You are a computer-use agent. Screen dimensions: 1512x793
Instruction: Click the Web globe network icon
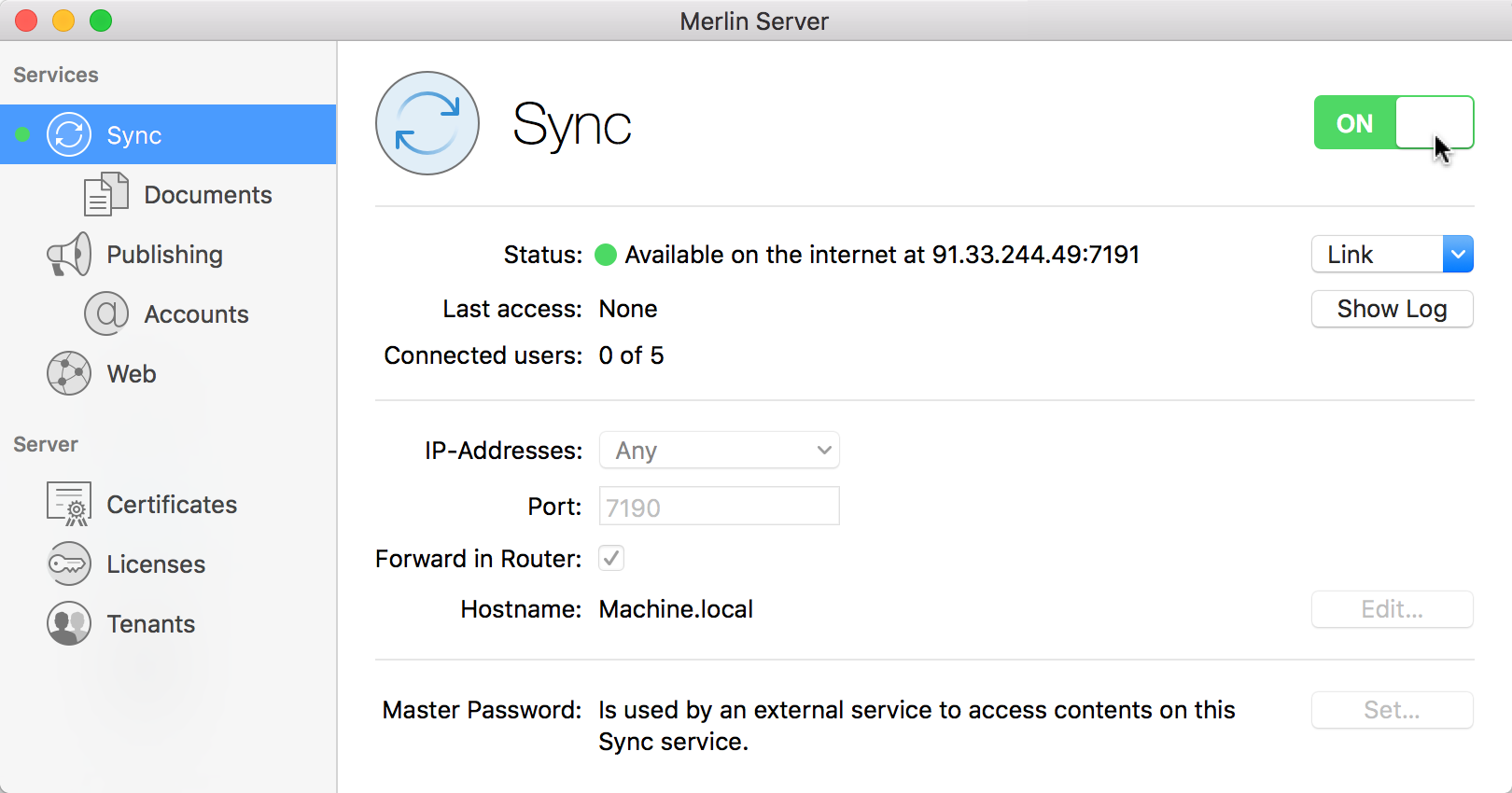(x=69, y=373)
